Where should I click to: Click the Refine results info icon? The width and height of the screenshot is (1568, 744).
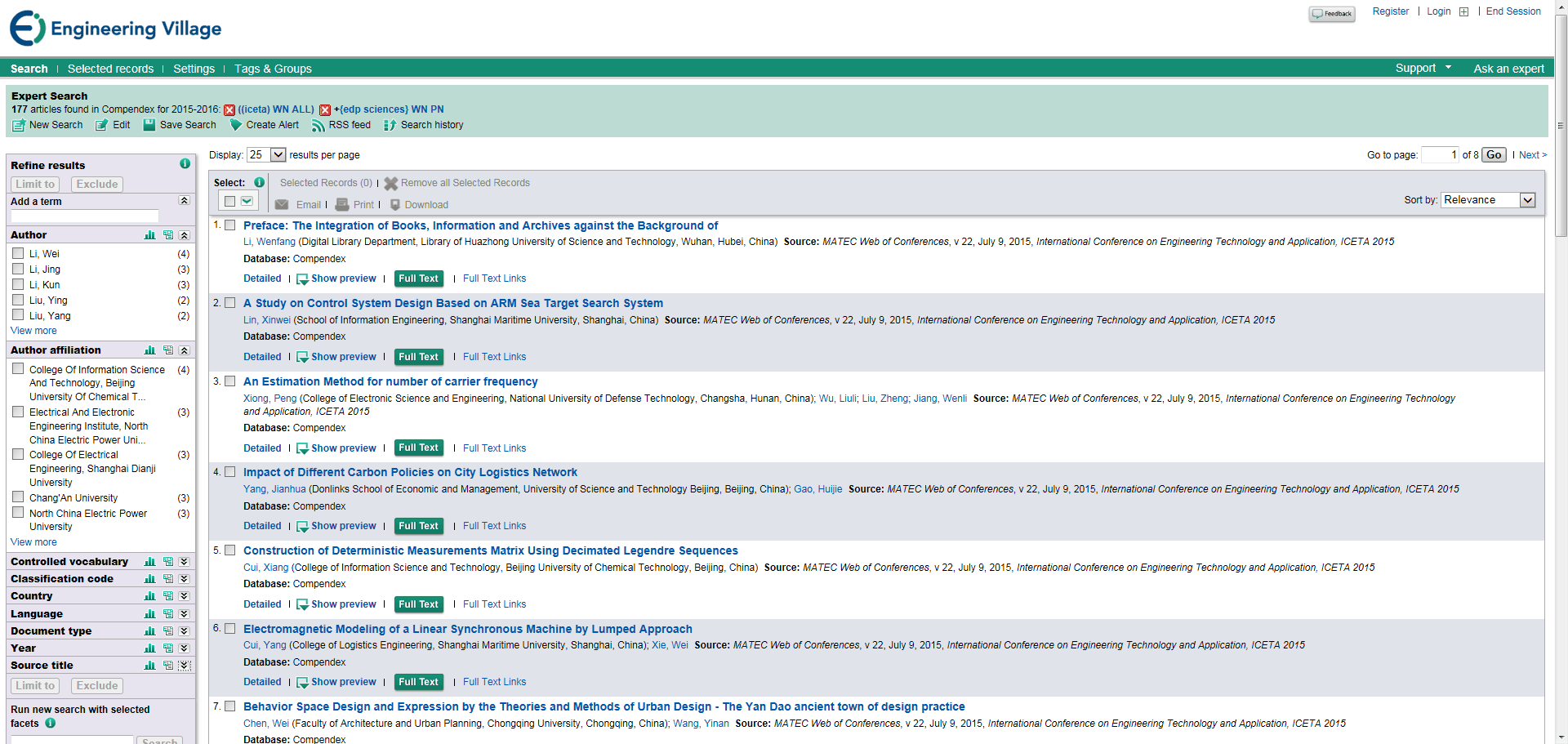pos(185,163)
